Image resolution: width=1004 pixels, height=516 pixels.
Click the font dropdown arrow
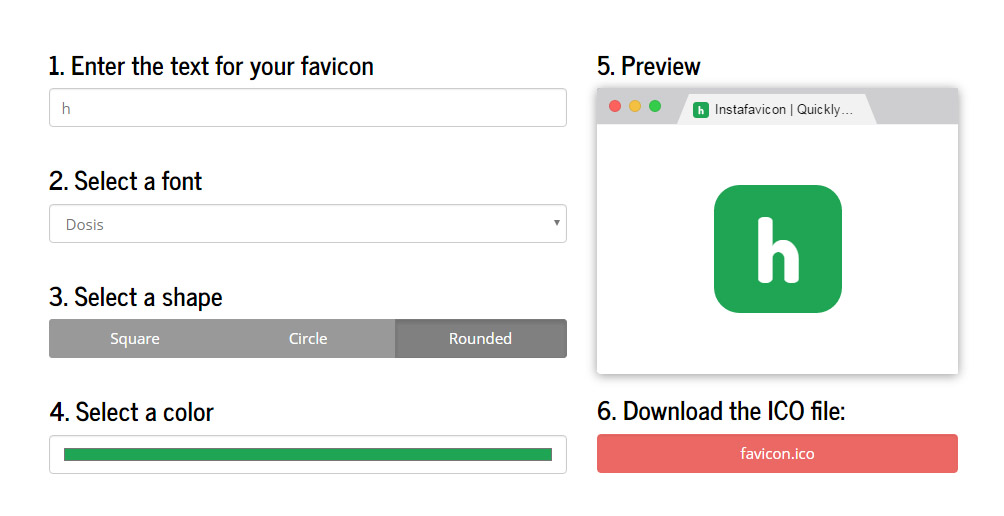[x=556, y=223]
